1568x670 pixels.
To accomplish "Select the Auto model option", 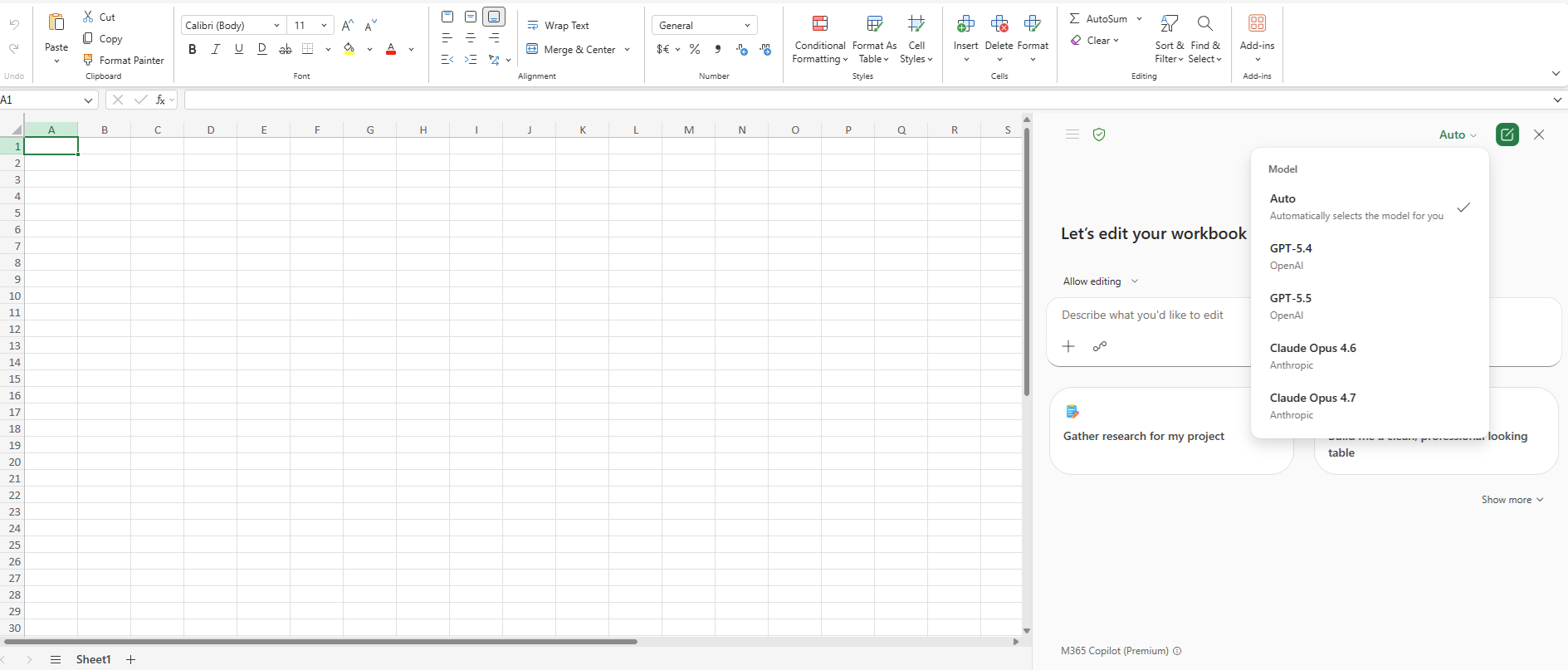I will (x=1370, y=207).
